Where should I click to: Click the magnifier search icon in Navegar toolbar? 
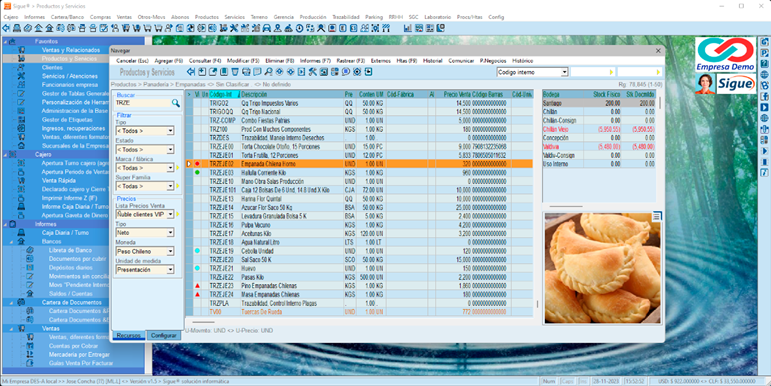coord(268,72)
